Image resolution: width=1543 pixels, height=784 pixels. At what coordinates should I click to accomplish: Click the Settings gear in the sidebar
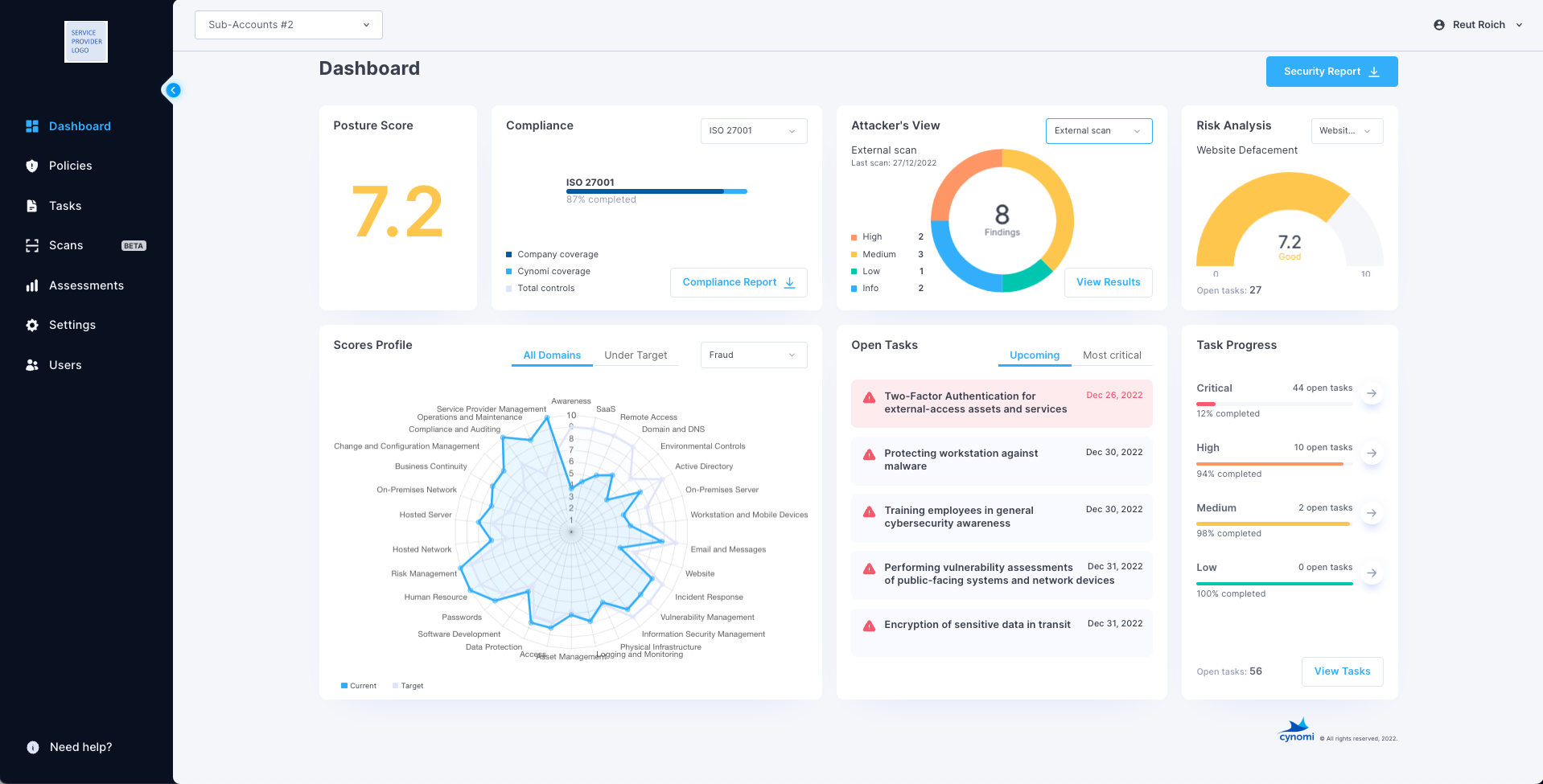coord(32,325)
